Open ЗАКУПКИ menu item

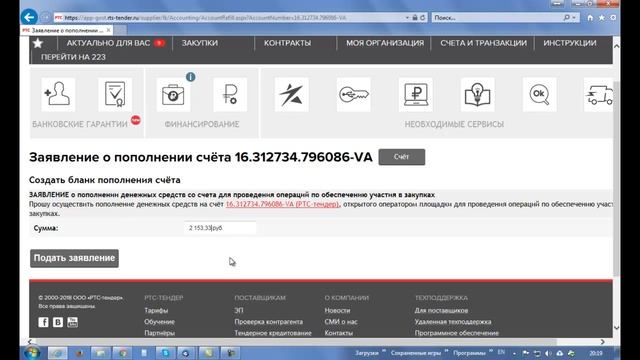point(200,43)
